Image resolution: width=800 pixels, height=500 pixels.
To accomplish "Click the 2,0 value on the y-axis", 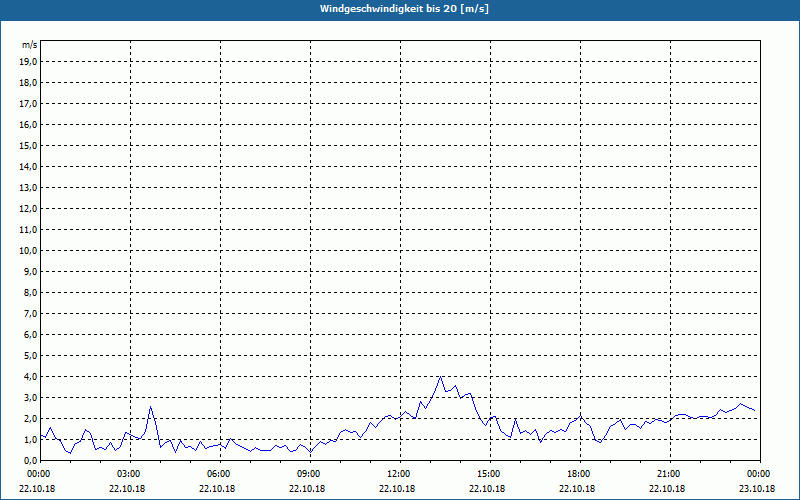I will [x=29, y=418].
